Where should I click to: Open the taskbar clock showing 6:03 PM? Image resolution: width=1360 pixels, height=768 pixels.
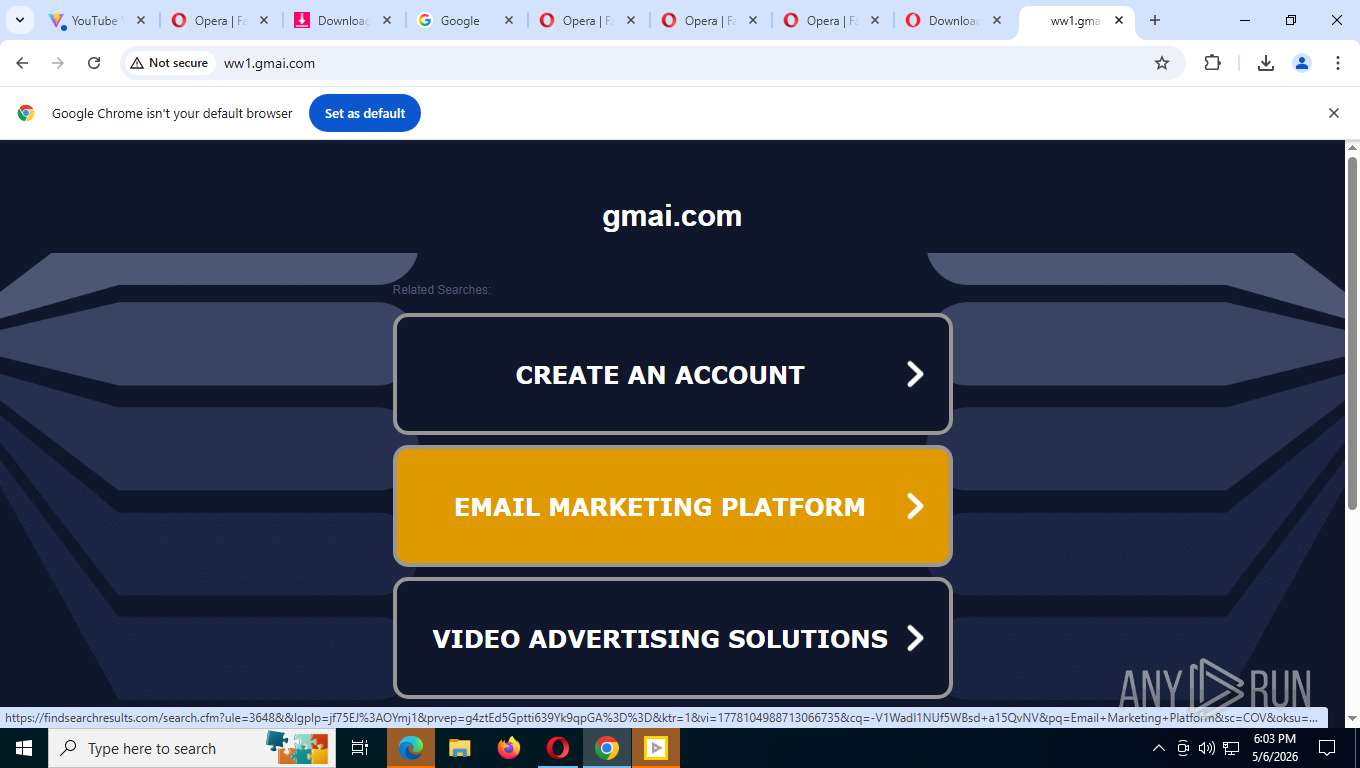[1274, 748]
